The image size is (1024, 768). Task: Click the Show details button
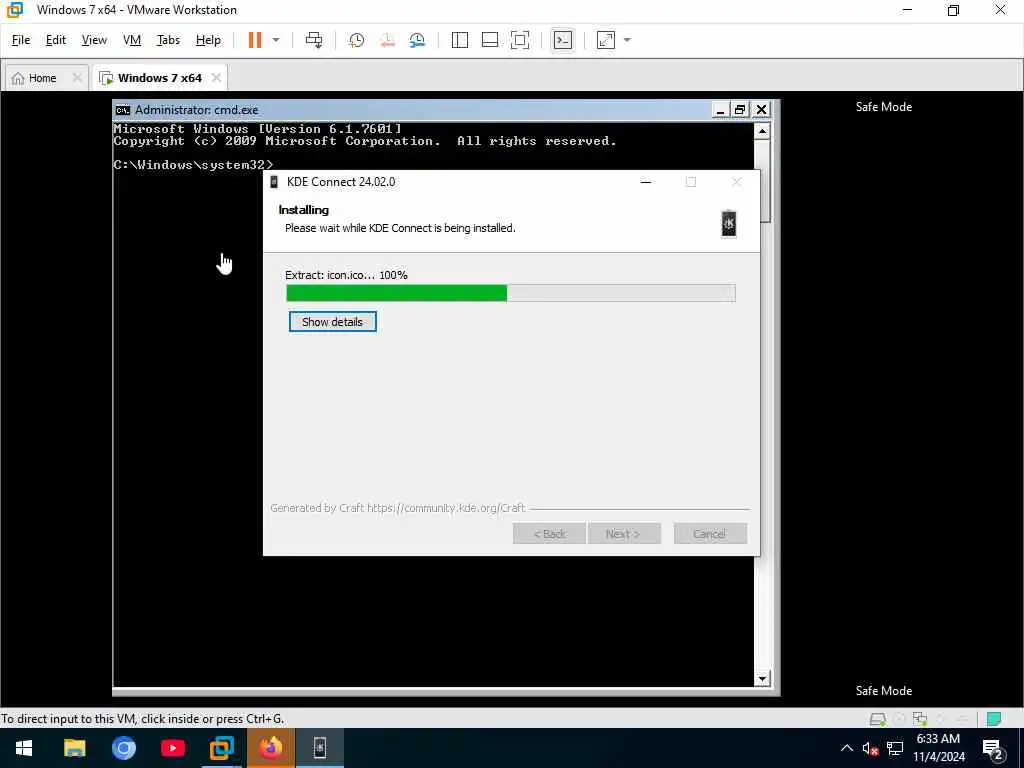point(332,321)
